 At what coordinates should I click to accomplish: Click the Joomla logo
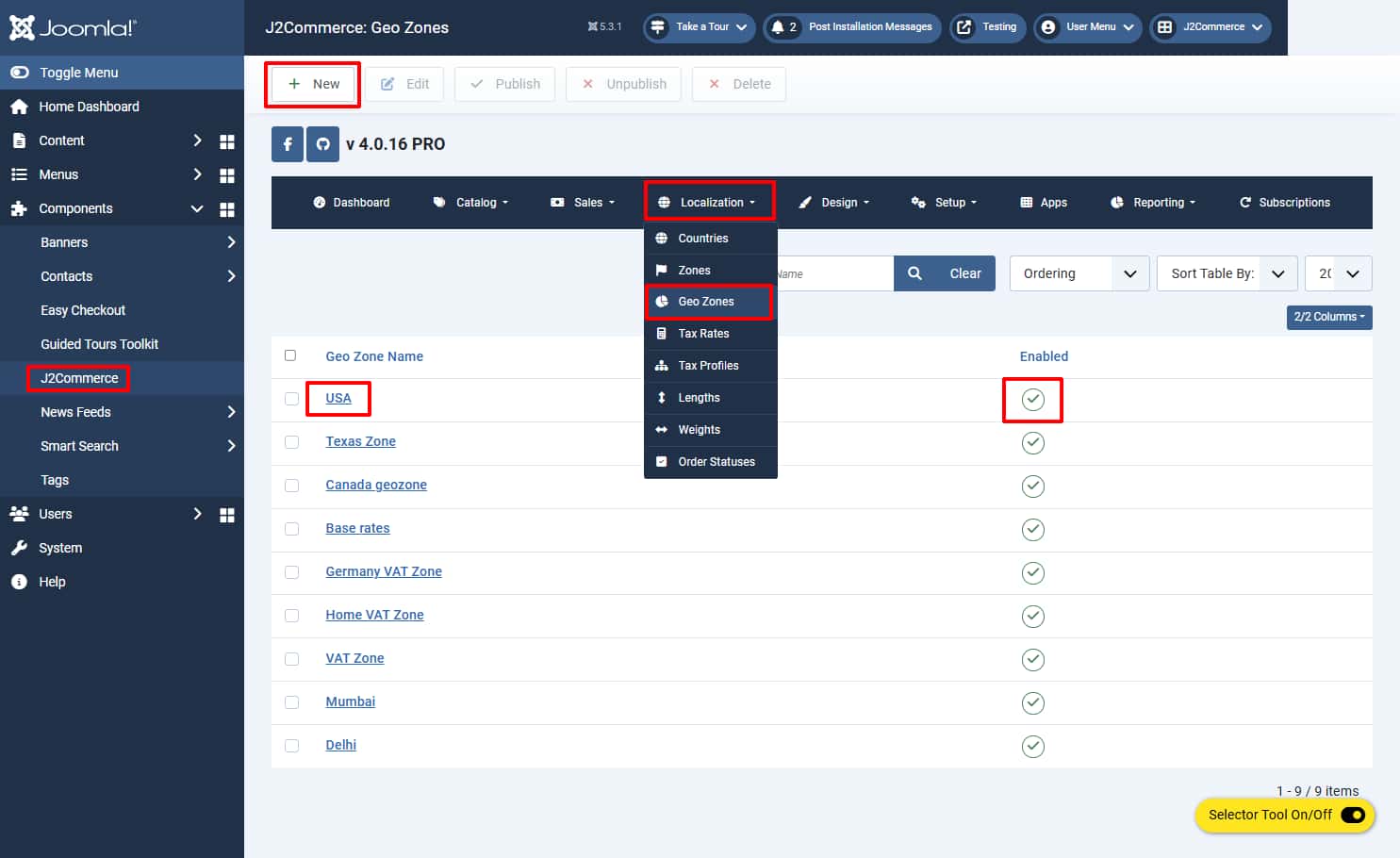pyautogui.click(x=73, y=27)
